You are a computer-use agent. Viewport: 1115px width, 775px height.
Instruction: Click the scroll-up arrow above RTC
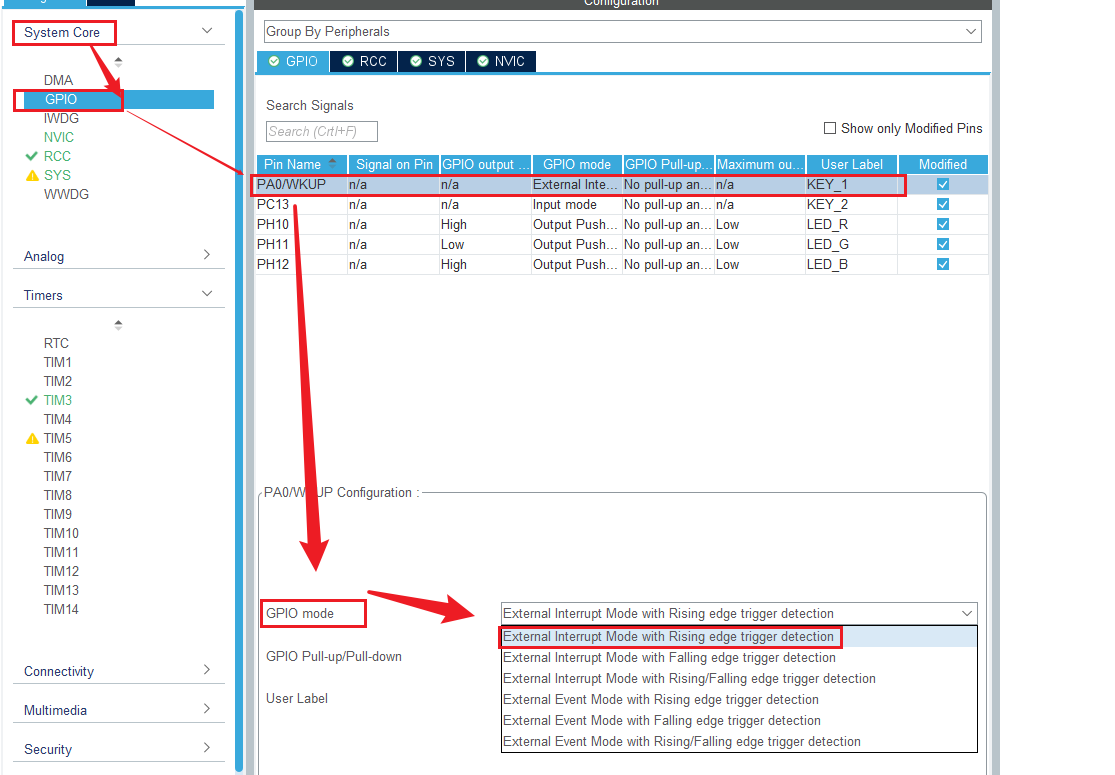(118, 323)
